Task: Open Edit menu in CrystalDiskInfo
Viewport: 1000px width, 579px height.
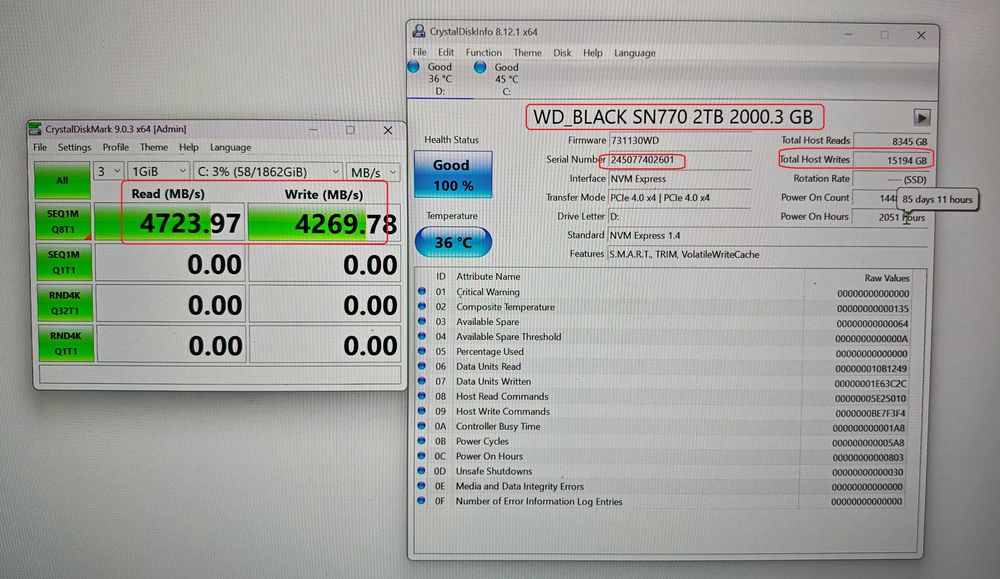Action: click(x=446, y=52)
